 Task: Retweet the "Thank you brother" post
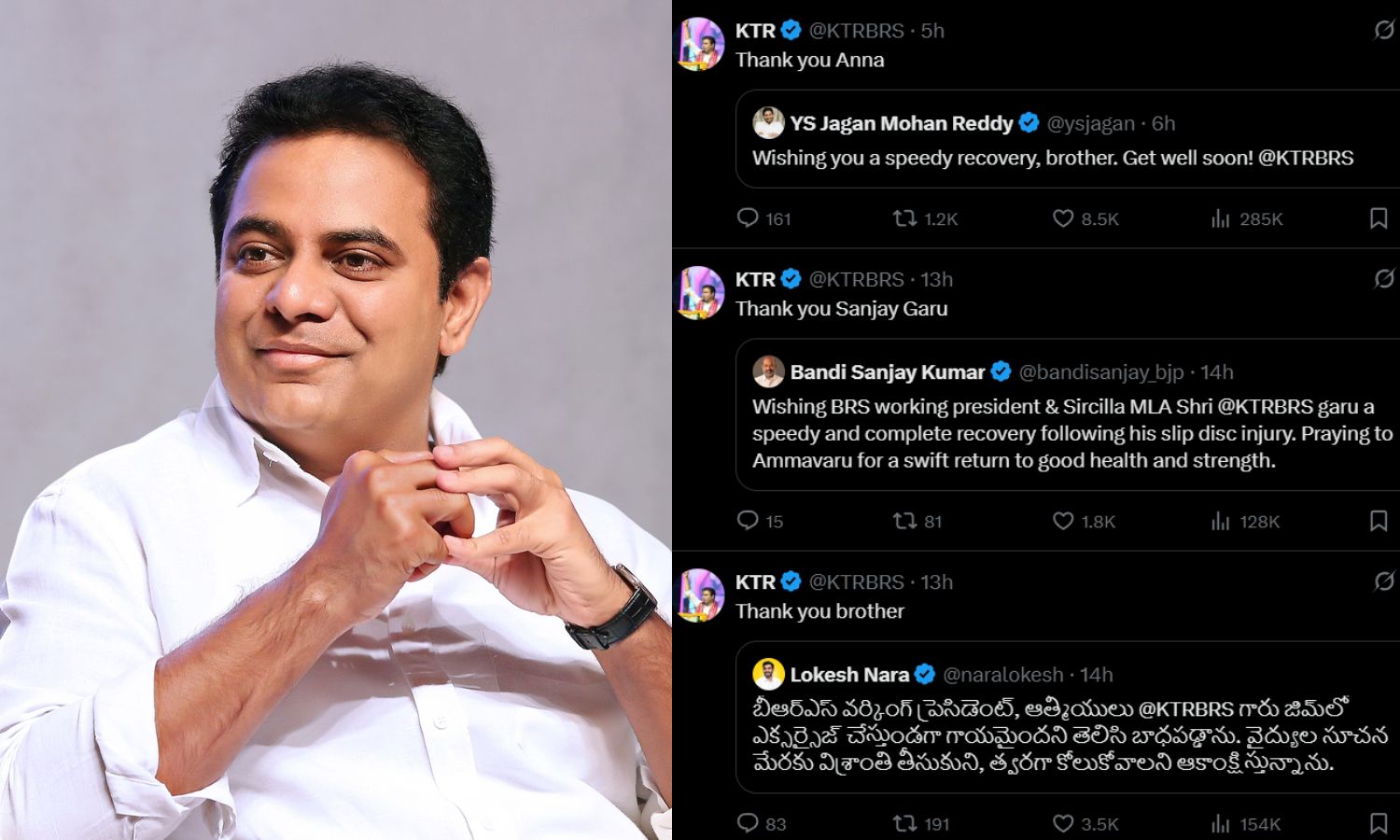click(904, 823)
